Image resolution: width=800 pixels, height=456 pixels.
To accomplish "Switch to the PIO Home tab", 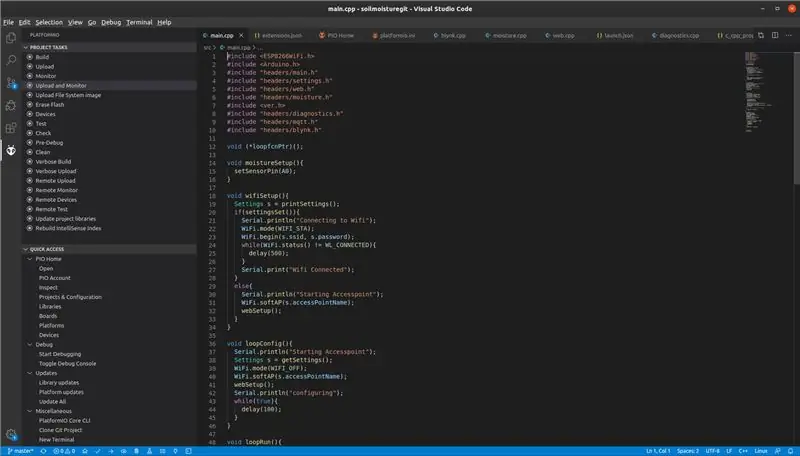I will pyautogui.click(x=337, y=35).
